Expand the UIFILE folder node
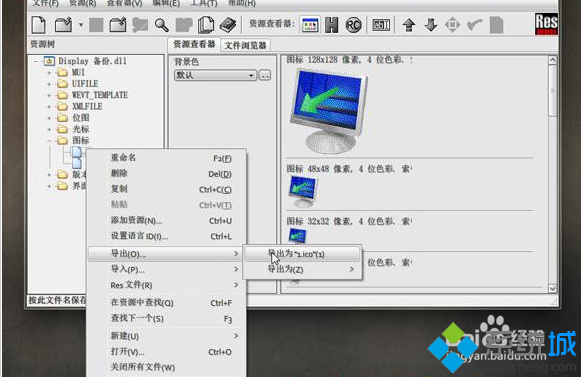581x377 pixels. [49, 84]
